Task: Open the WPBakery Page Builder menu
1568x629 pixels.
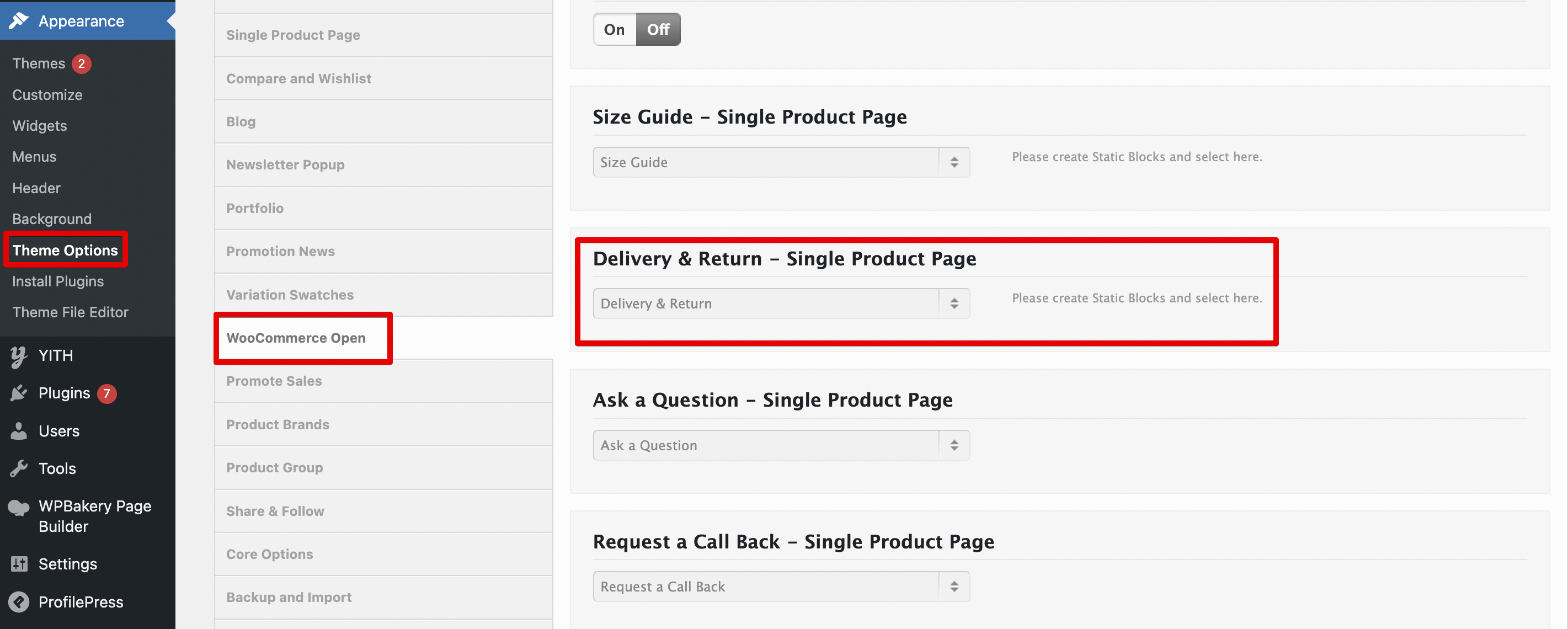Action: [x=88, y=516]
